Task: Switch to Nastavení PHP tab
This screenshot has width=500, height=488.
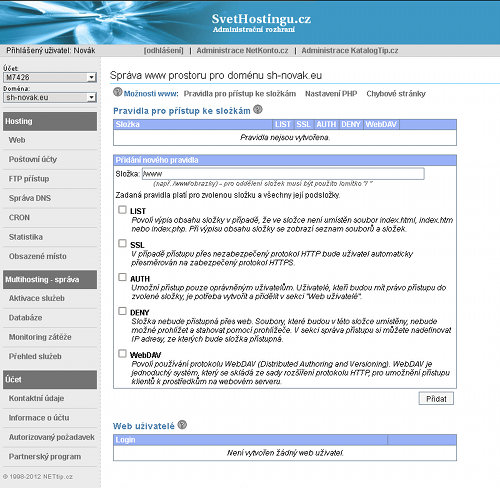Action: click(331, 94)
